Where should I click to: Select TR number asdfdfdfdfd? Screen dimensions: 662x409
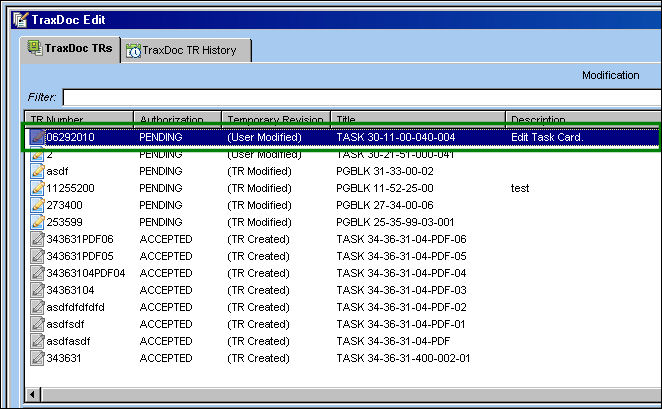(x=76, y=307)
